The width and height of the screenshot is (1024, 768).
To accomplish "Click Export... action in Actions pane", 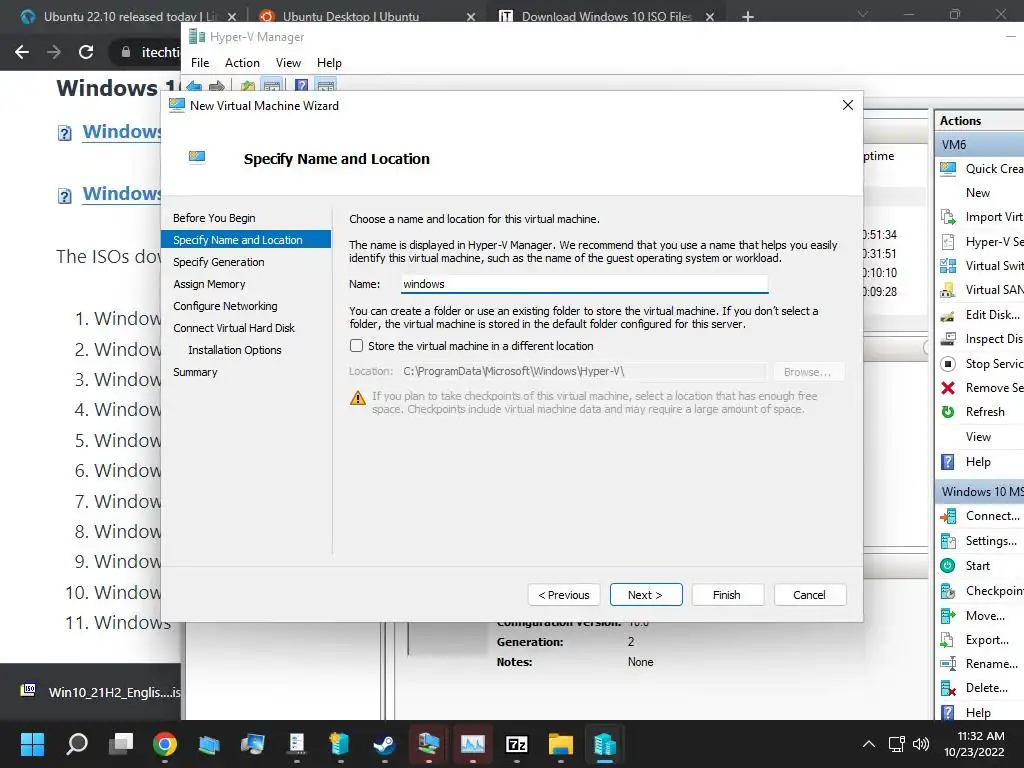I will click(x=975, y=640).
